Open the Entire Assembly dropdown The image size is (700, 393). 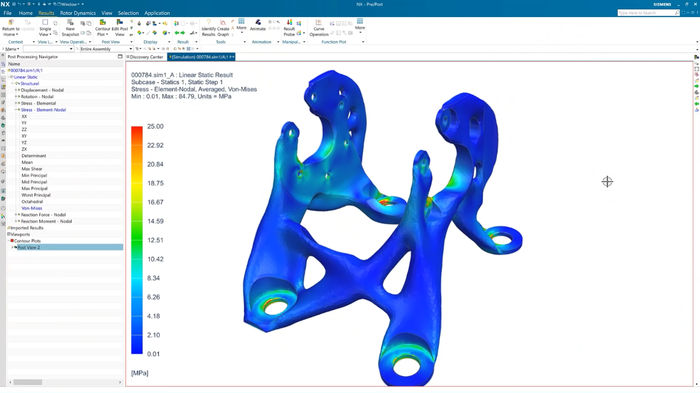(106, 49)
